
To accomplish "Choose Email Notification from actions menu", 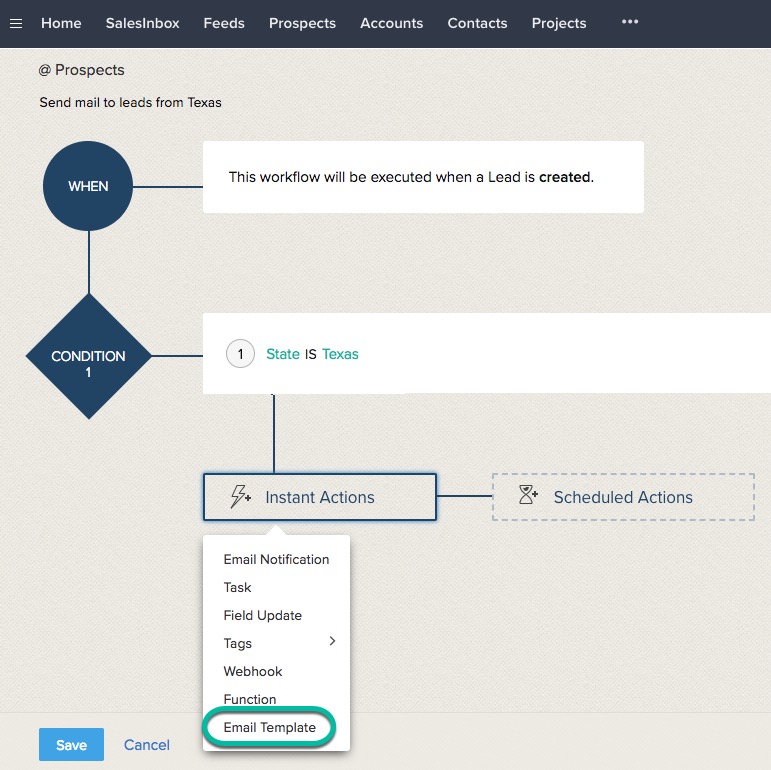I will pyautogui.click(x=276, y=559).
